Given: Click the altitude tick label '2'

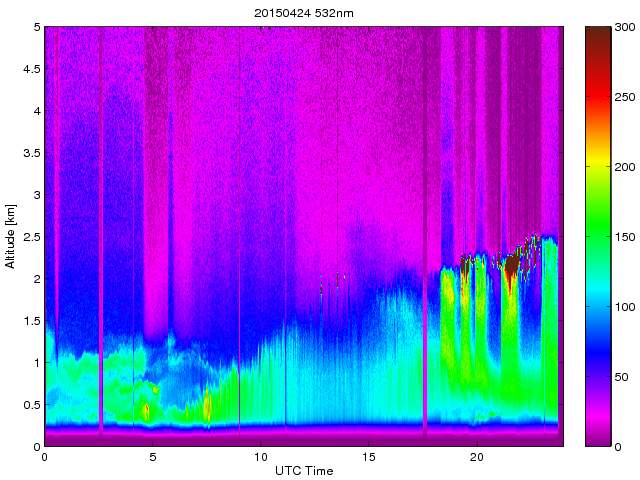Looking at the screenshot, I should pyautogui.click(x=37, y=278).
